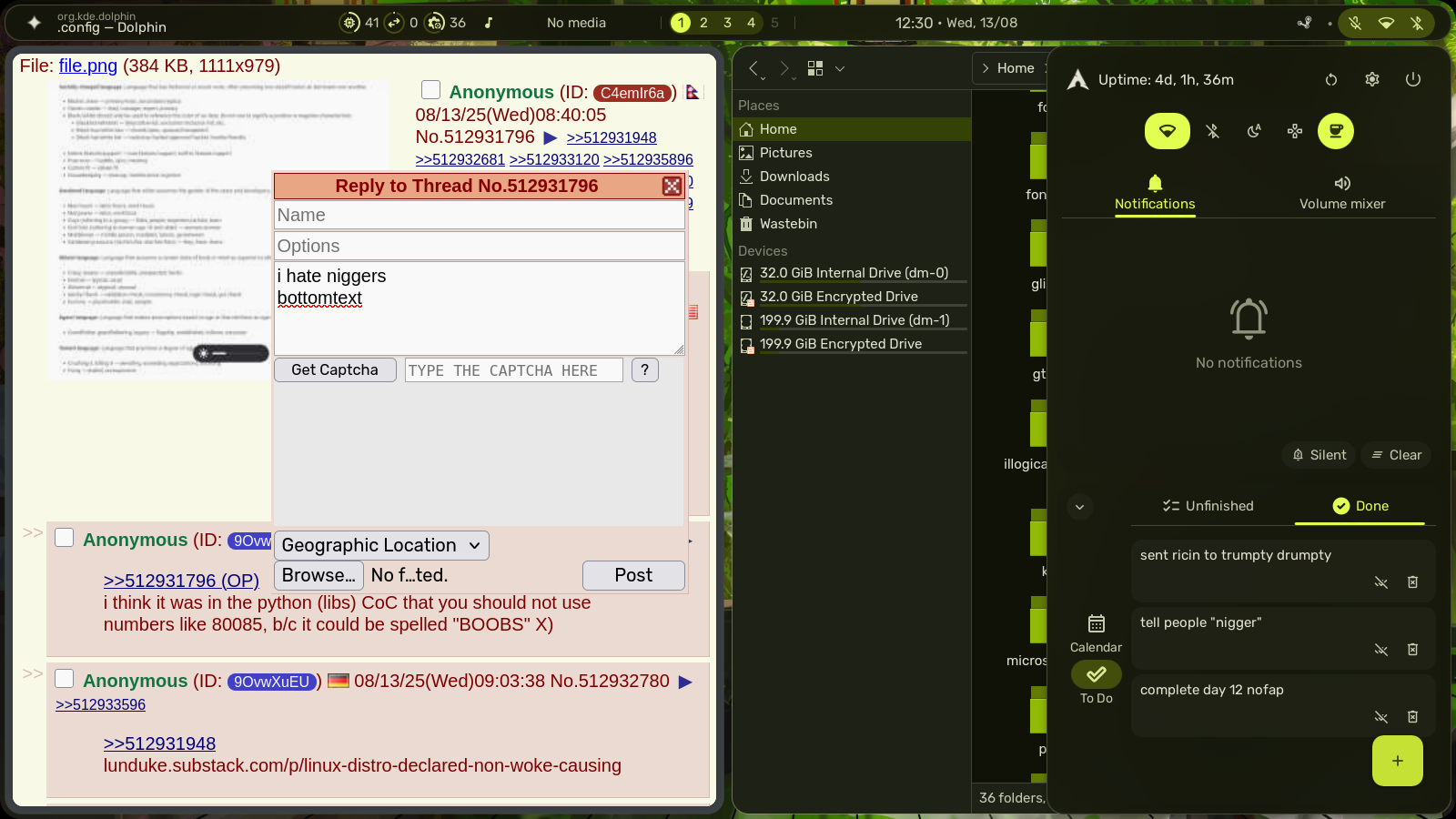Image resolution: width=1456 pixels, height=819 pixels.
Task: Open the >>512931796 (OP) link
Action: [x=181, y=581]
